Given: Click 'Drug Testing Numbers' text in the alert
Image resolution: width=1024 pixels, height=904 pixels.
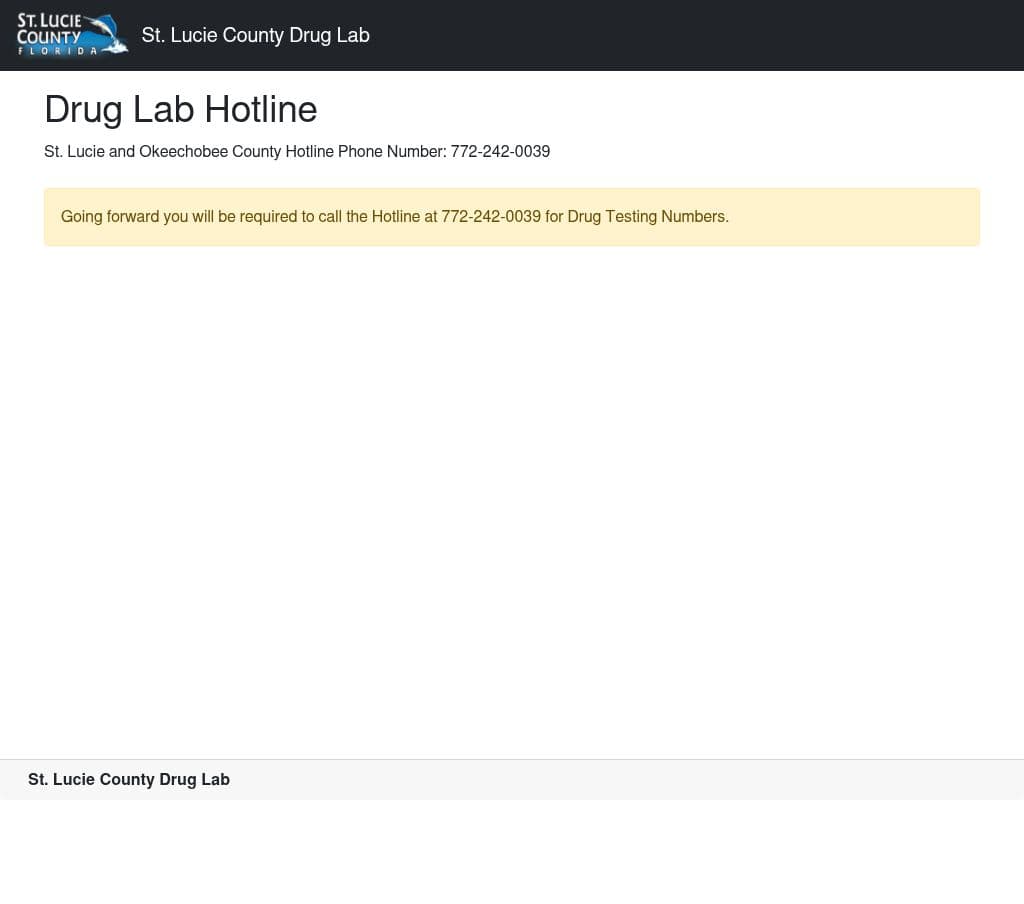Looking at the screenshot, I should click(646, 216).
